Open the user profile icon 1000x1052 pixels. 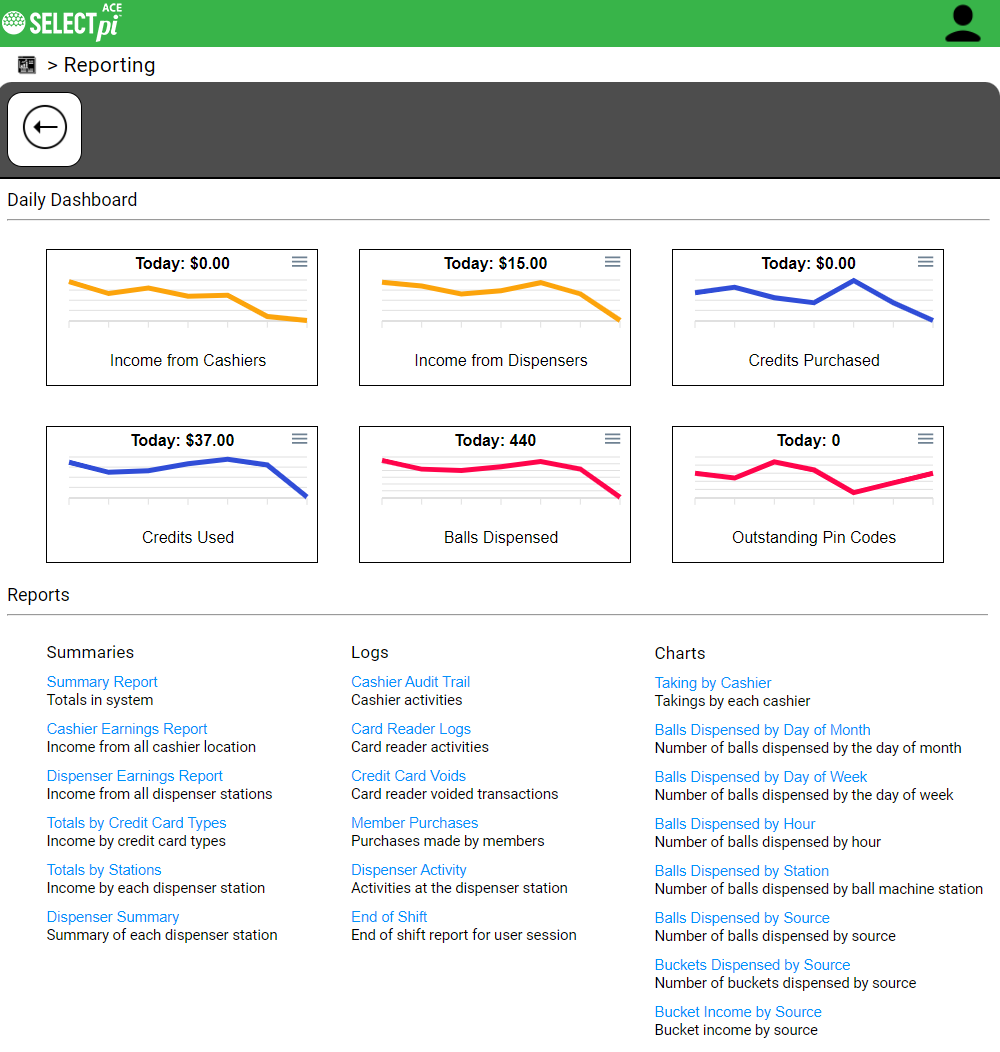pyautogui.click(x=962, y=23)
